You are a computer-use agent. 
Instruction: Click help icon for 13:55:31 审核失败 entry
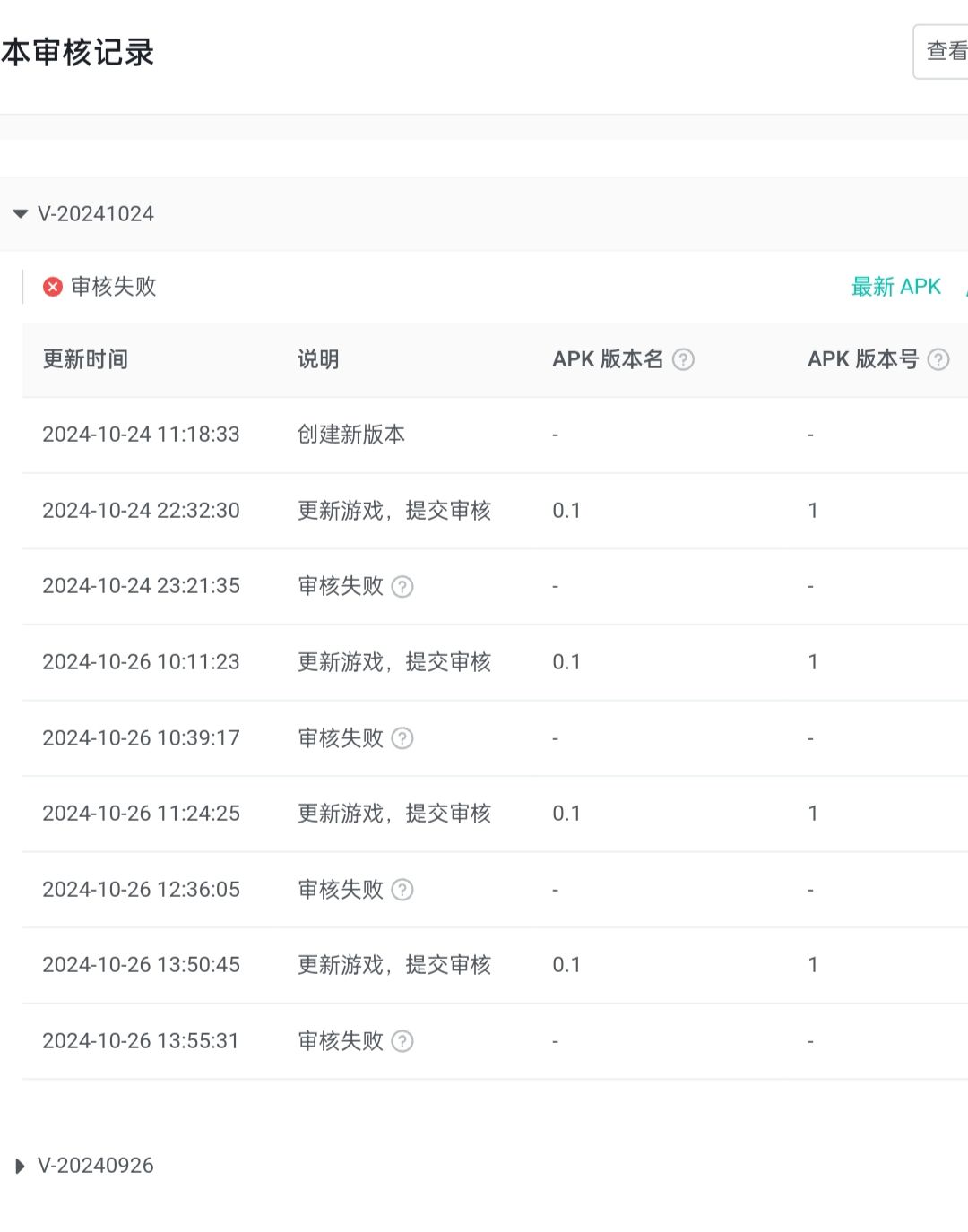[x=403, y=1041]
